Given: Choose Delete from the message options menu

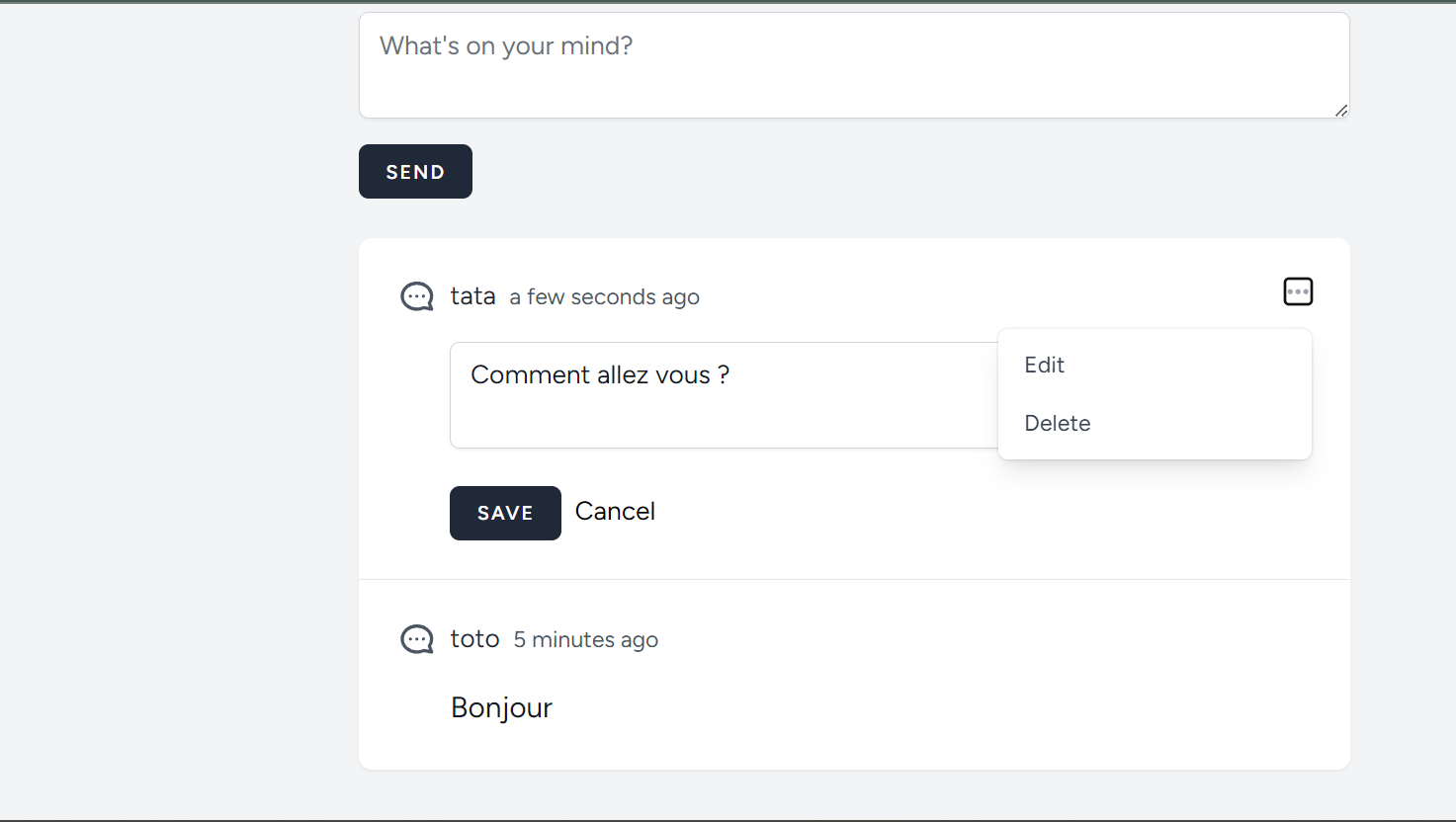Looking at the screenshot, I should [x=1057, y=423].
